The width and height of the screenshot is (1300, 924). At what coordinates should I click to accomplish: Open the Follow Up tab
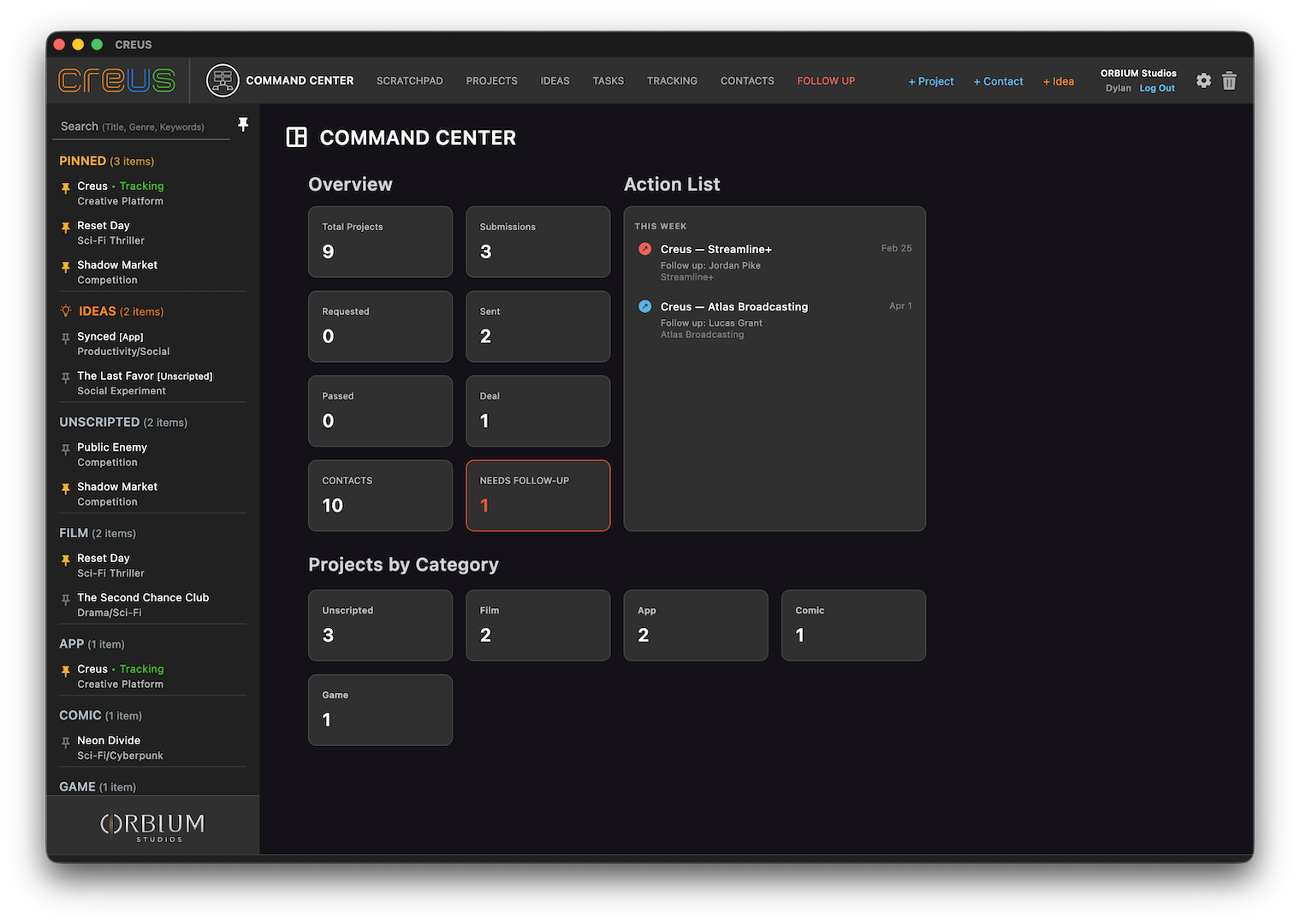(x=825, y=81)
